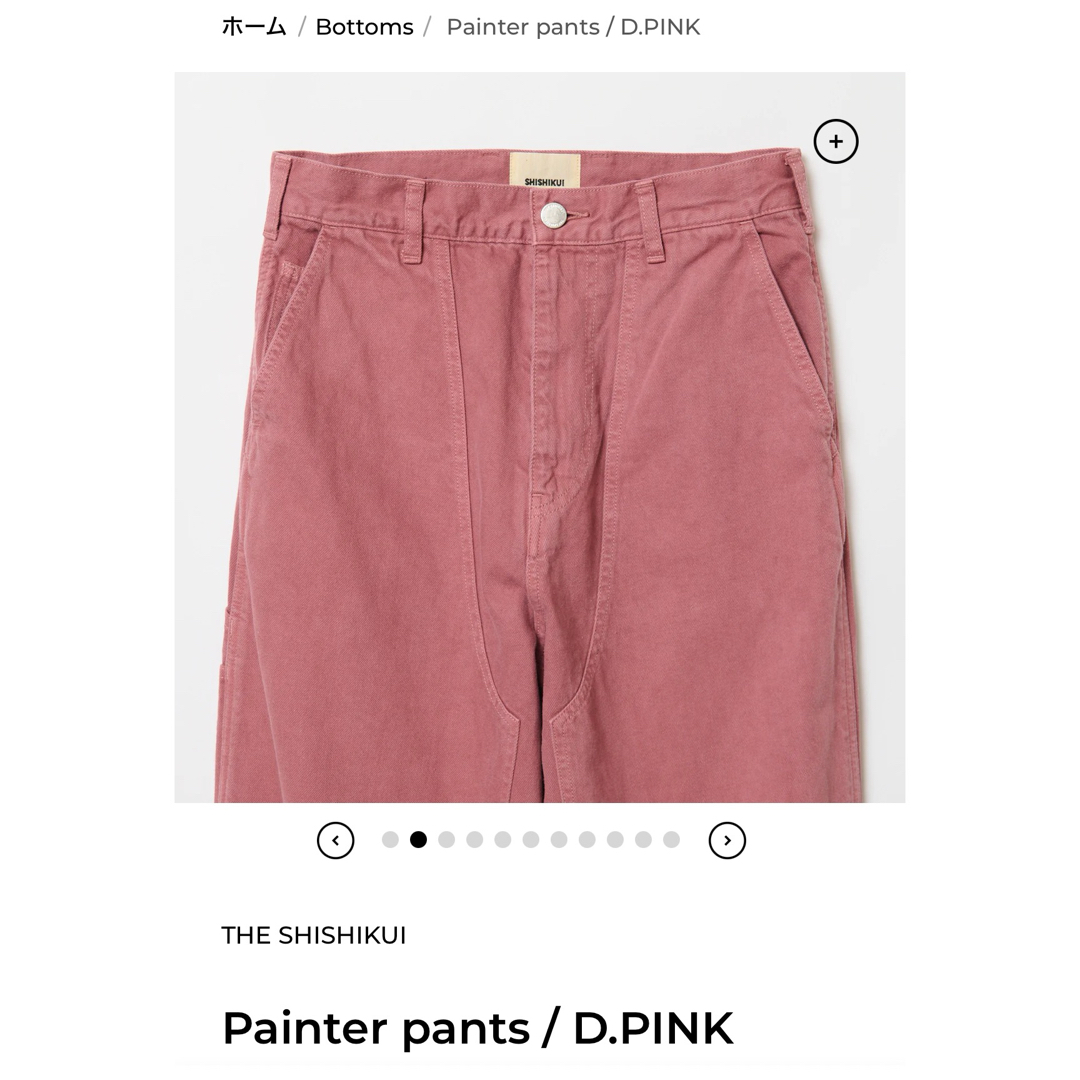View the tenth carousel image dot
This screenshot has width=1080, height=1080.
point(643,840)
